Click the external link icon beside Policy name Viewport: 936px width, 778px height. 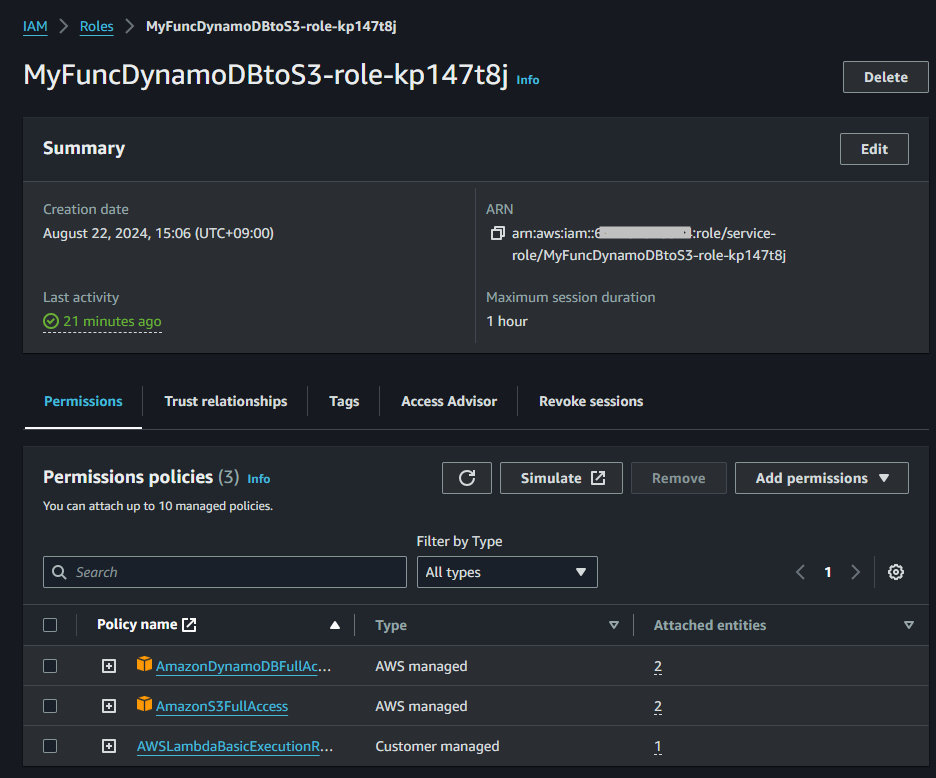click(189, 625)
